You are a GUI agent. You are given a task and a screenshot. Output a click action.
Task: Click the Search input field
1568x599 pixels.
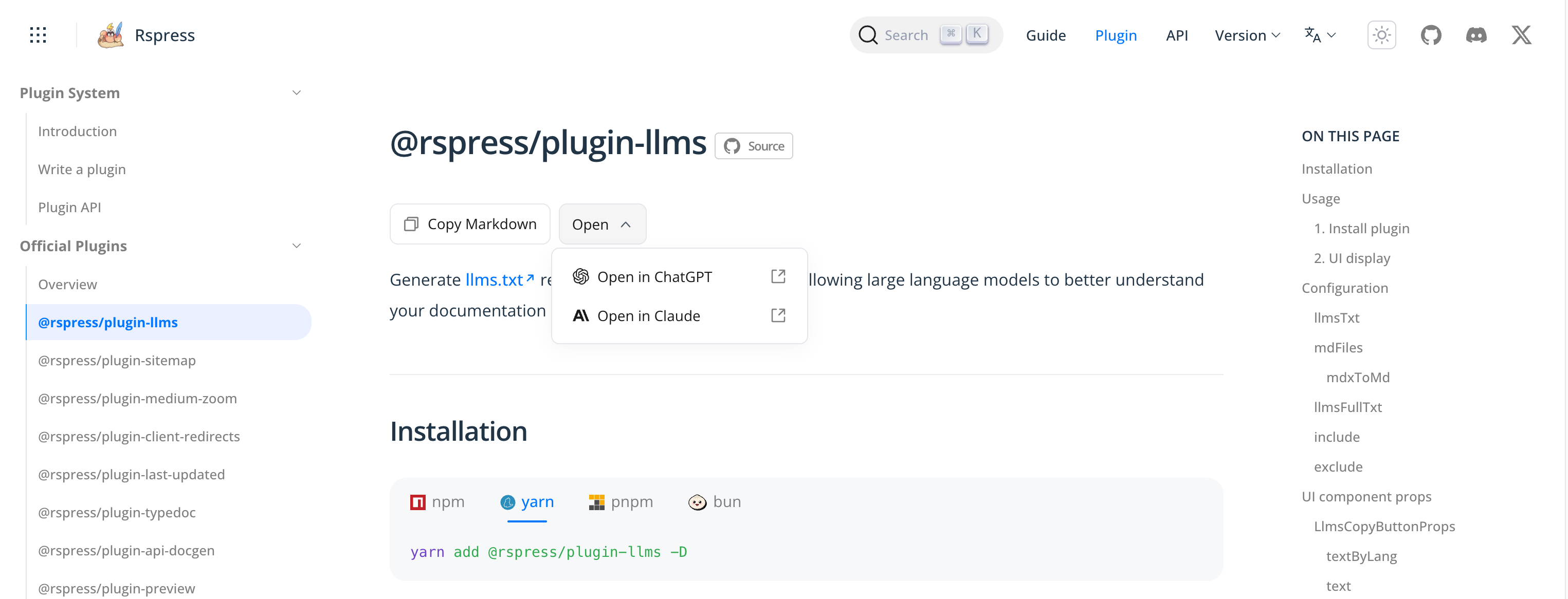[x=906, y=35]
